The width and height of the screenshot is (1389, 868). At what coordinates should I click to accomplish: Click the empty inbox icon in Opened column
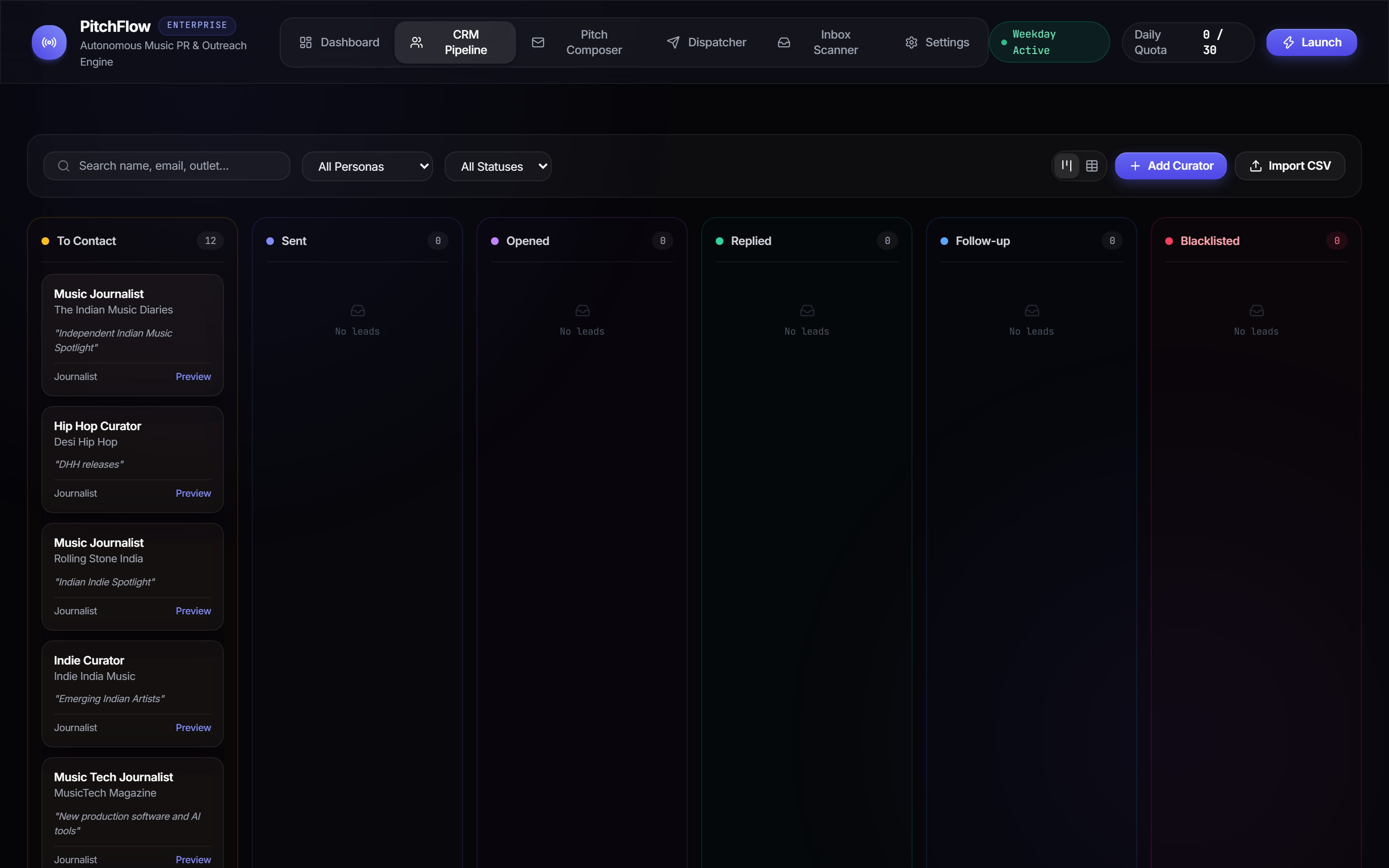click(582, 311)
